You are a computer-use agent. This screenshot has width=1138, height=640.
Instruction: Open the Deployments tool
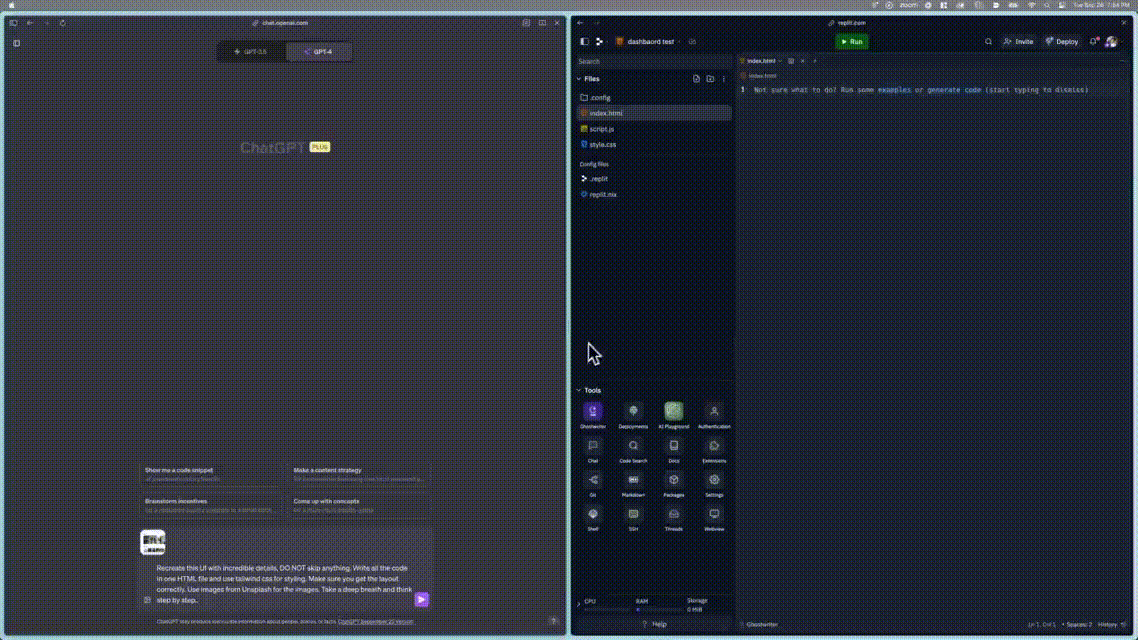point(633,411)
